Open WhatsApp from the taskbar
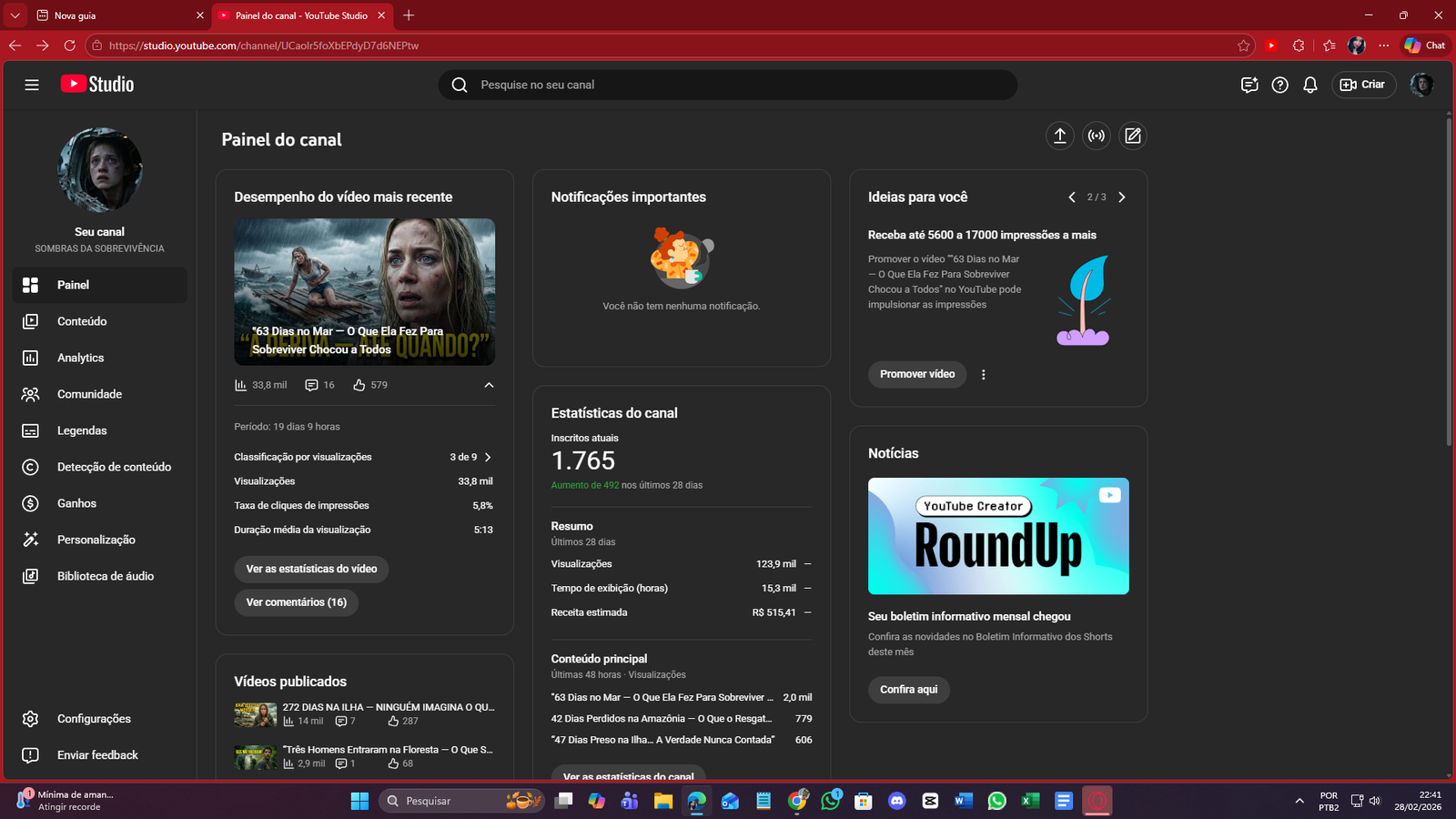The width and height of the screenshot is (1456, 819). point(996,801)
